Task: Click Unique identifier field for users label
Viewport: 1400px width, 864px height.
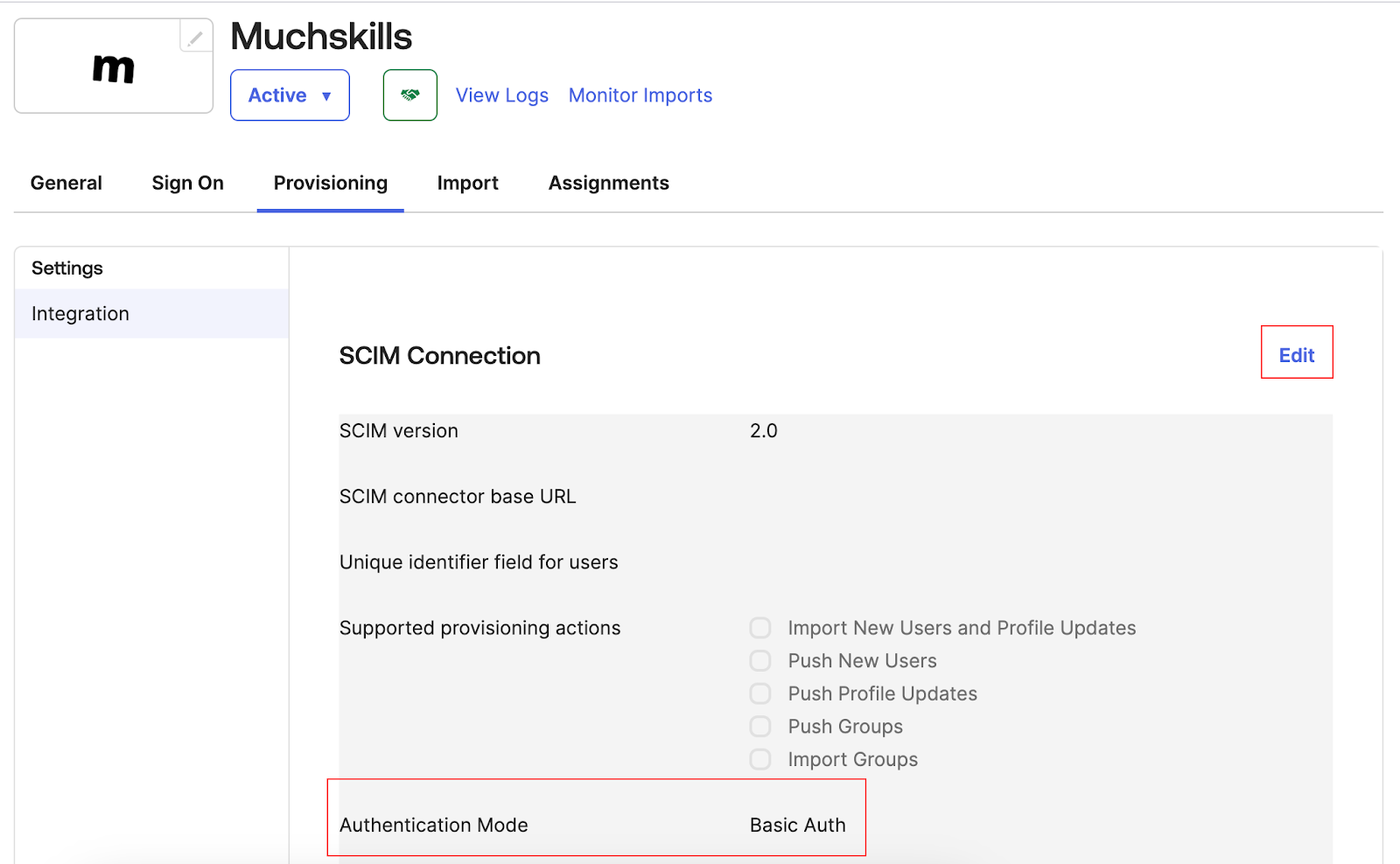Action: (479, 562)
